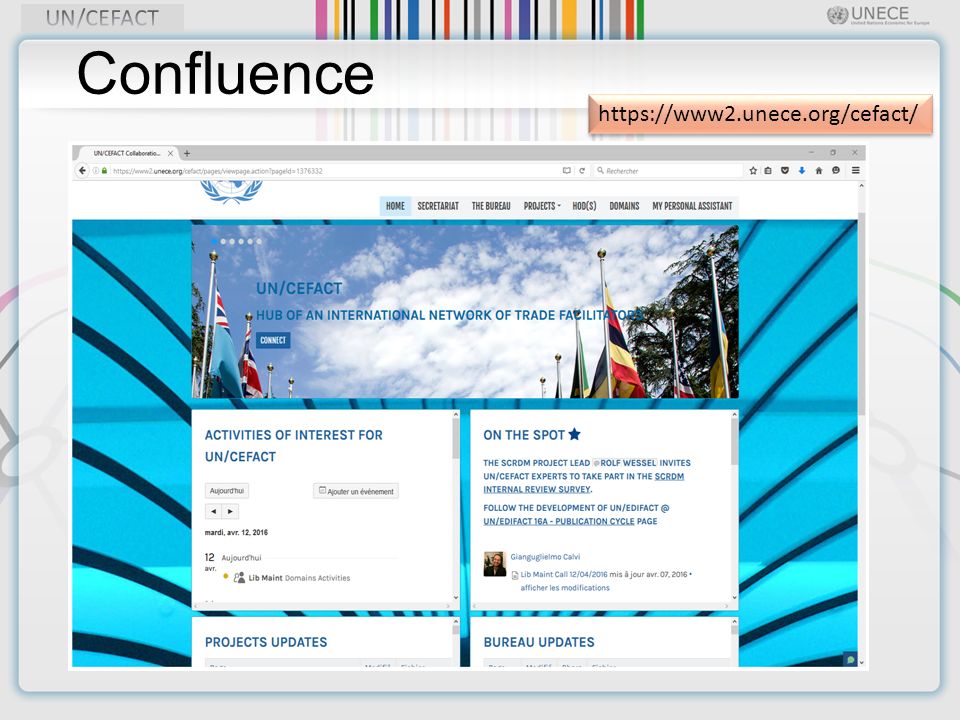This screenshot has width=960, height=720.
Task: Close the UN/CEFACT Collaboration tab
Action: point(171,153)
